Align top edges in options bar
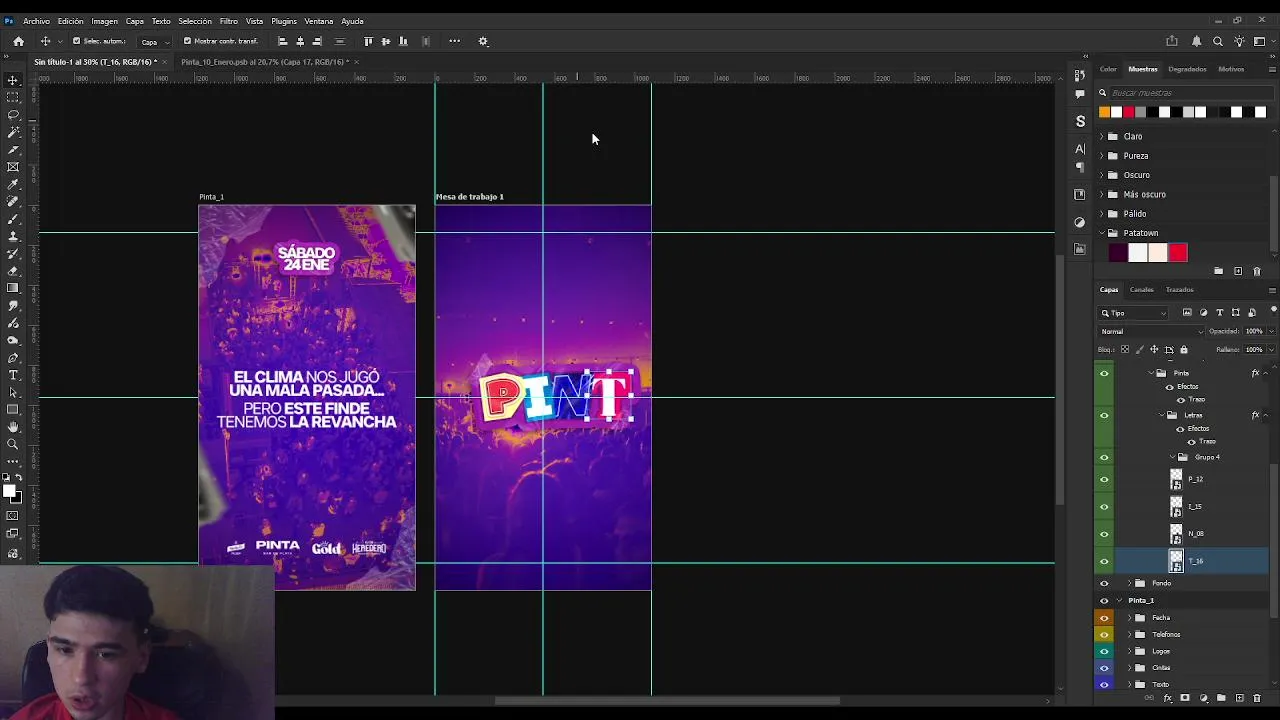 pyautogui.click(x=368, y=41)
